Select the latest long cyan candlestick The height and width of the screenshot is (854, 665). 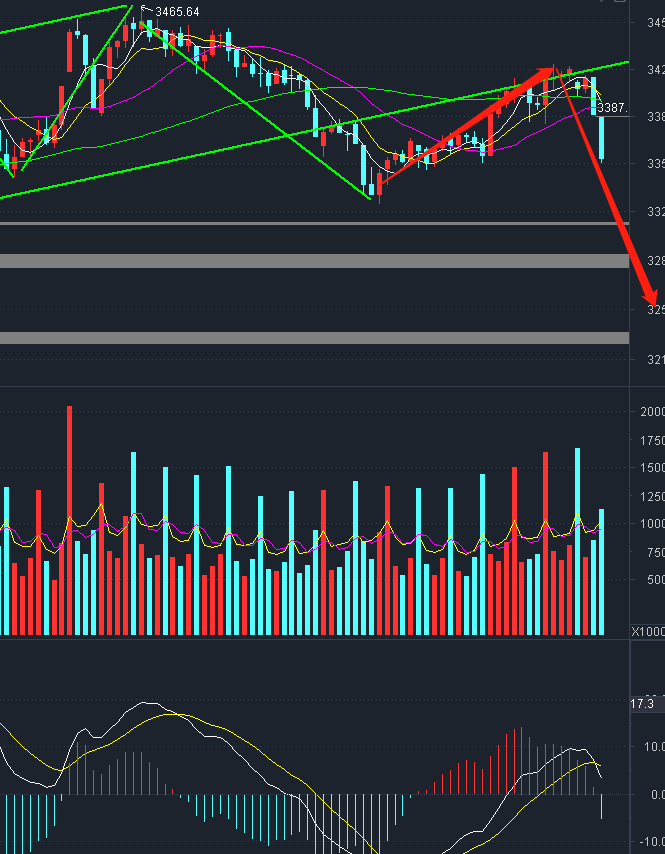tap(602, 138)
